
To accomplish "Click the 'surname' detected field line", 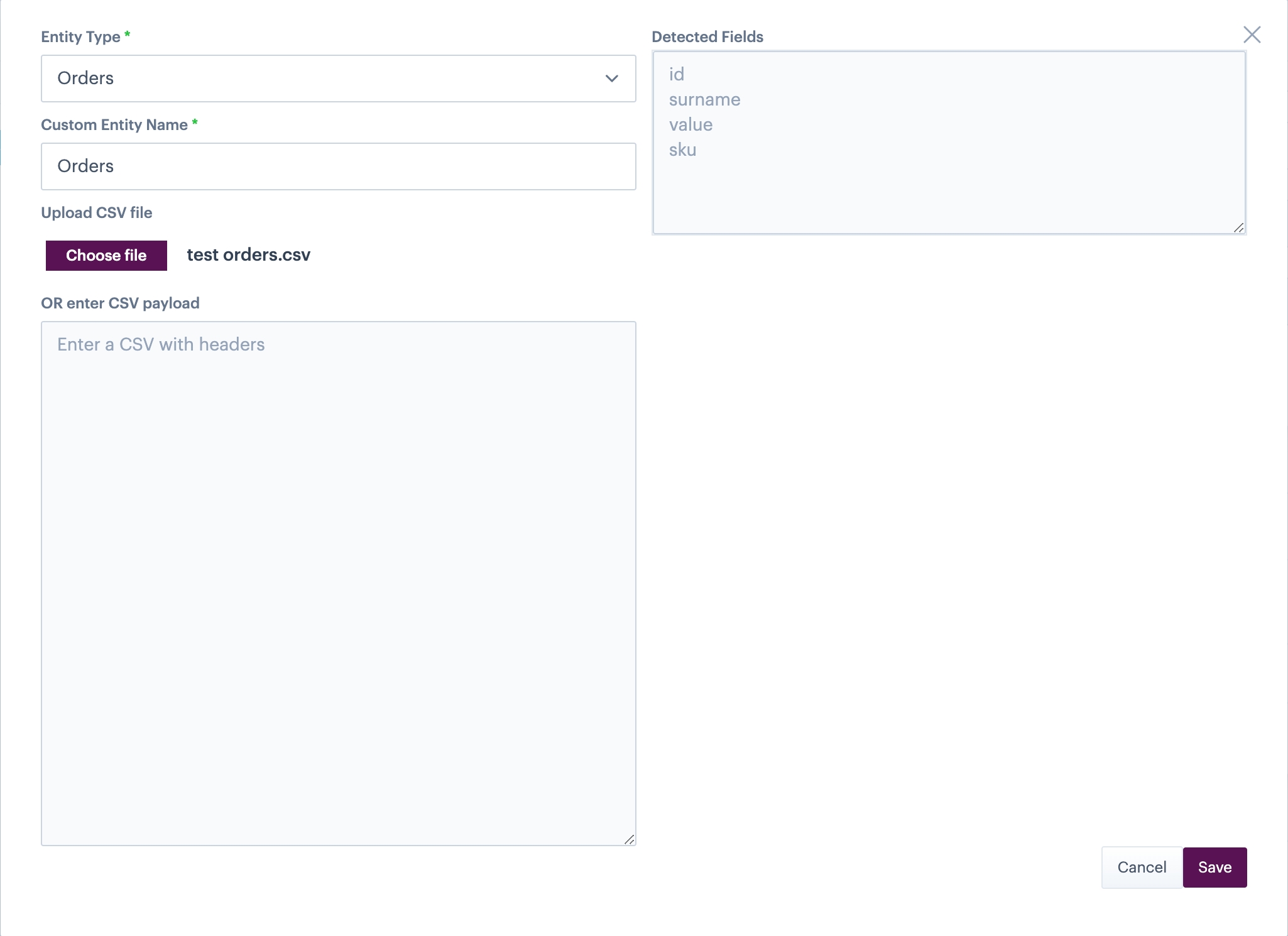I will [704, 100].
